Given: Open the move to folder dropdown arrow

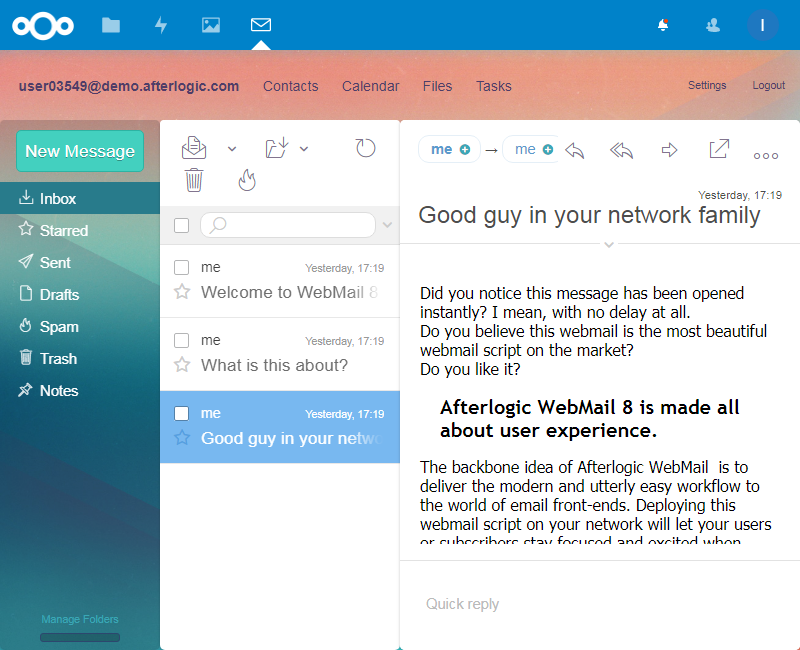Looking at the screenshot, I should tap(304, 149).
